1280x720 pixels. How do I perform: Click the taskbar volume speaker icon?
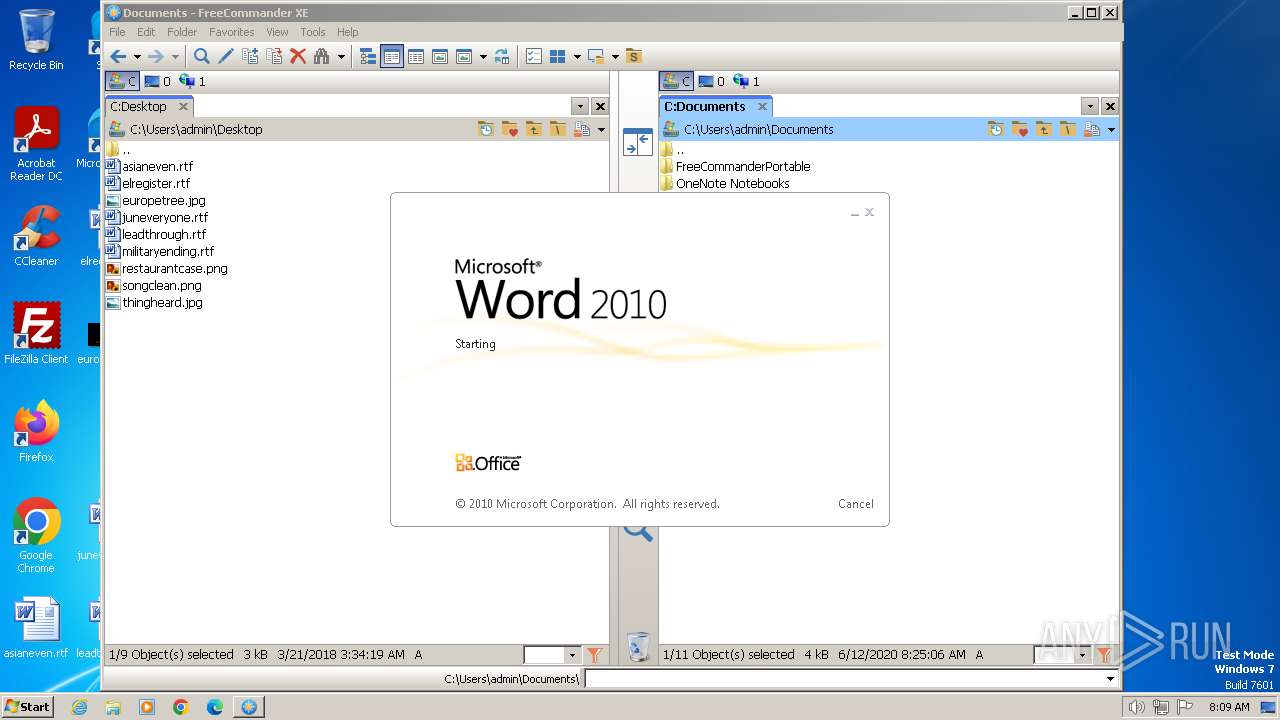click(x=1136, y=707)
